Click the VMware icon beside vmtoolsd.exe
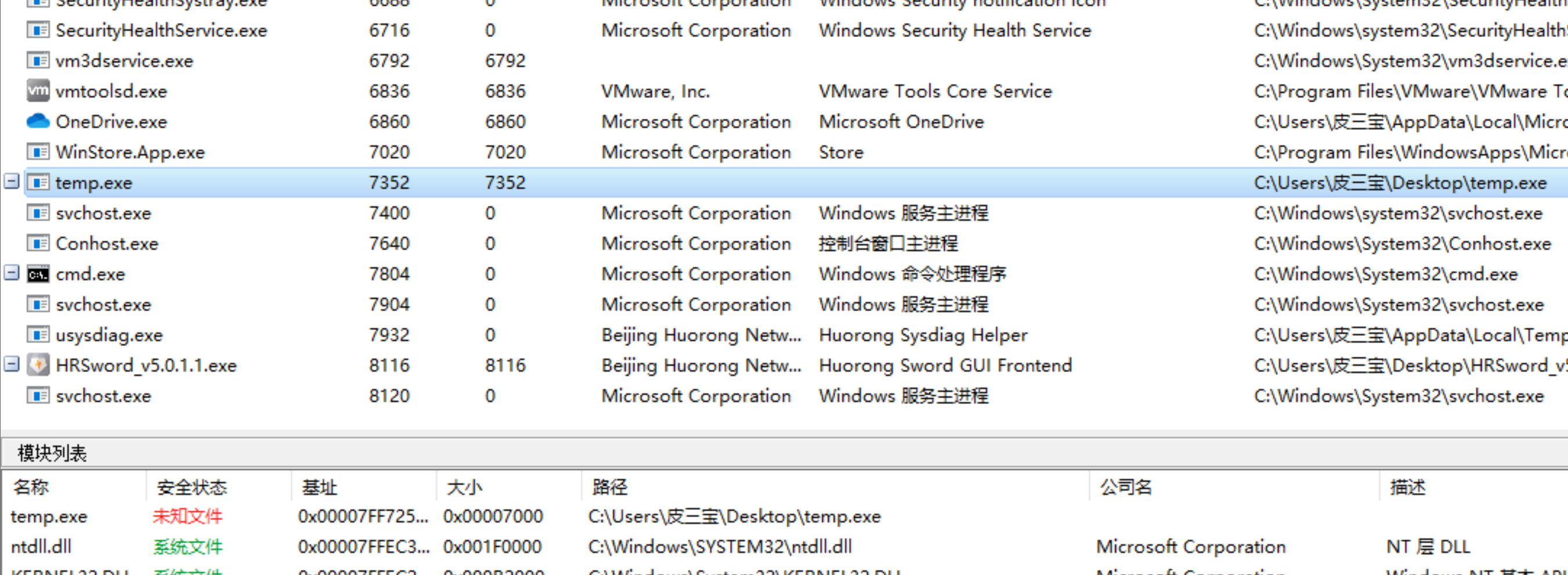 click(x=38, y=91)
